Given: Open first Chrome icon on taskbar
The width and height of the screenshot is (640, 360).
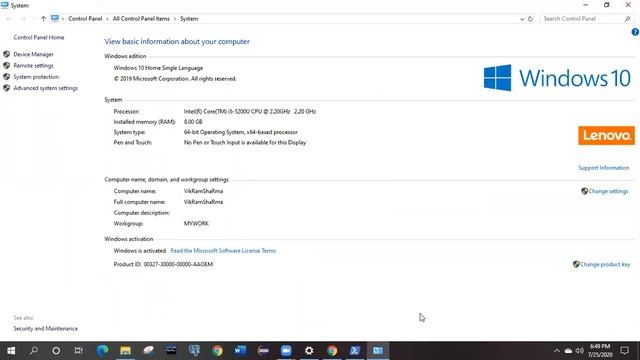Looking at the screenshot, I should (x=217, y=351).
